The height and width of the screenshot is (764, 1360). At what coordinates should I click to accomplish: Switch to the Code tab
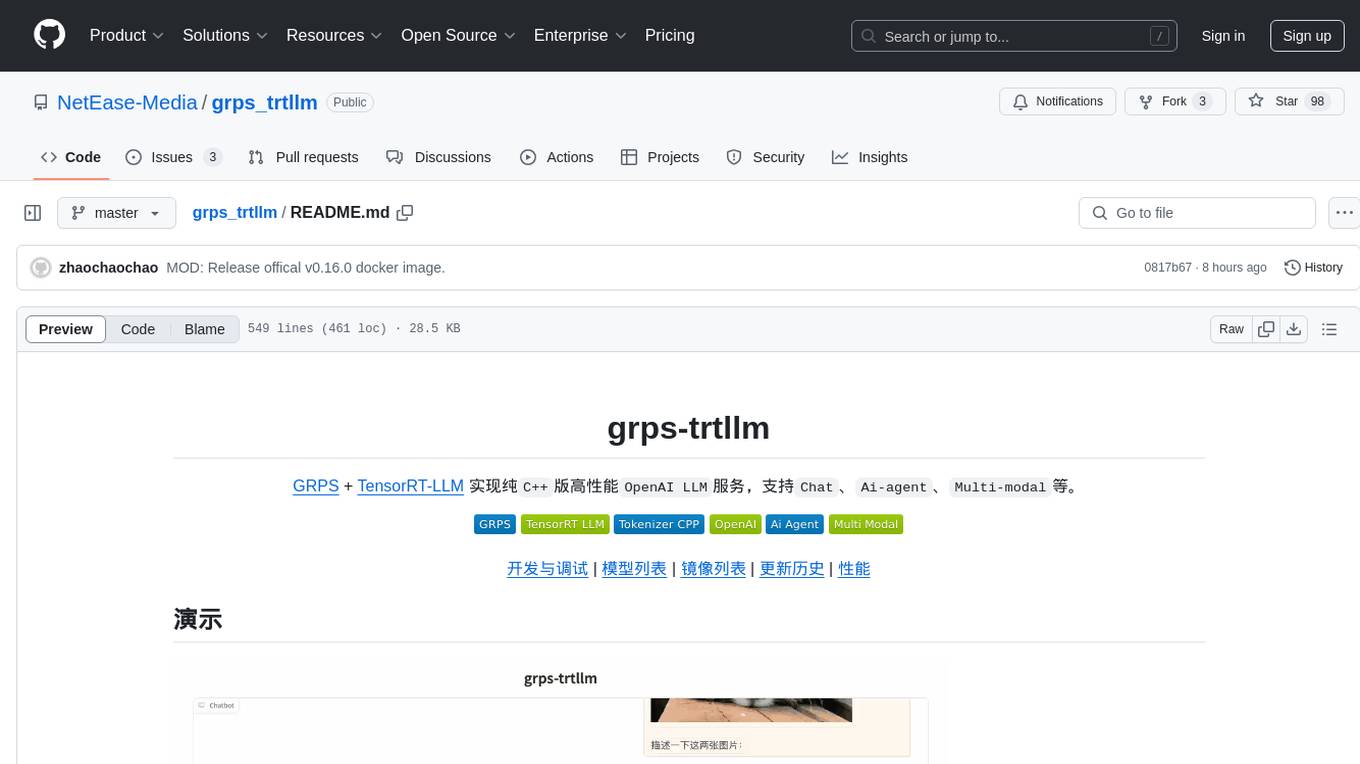click(71, 157)
